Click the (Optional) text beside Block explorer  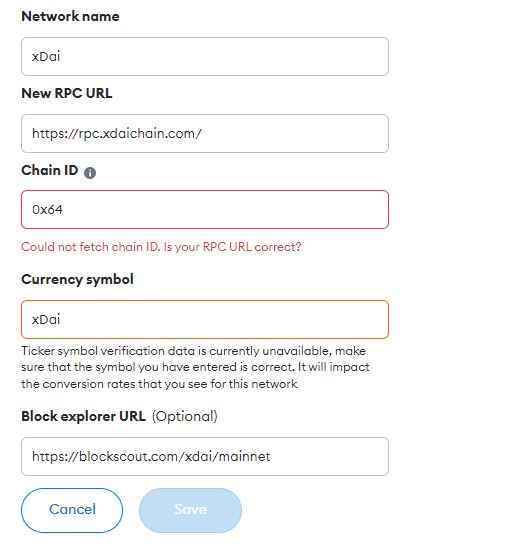185,416
